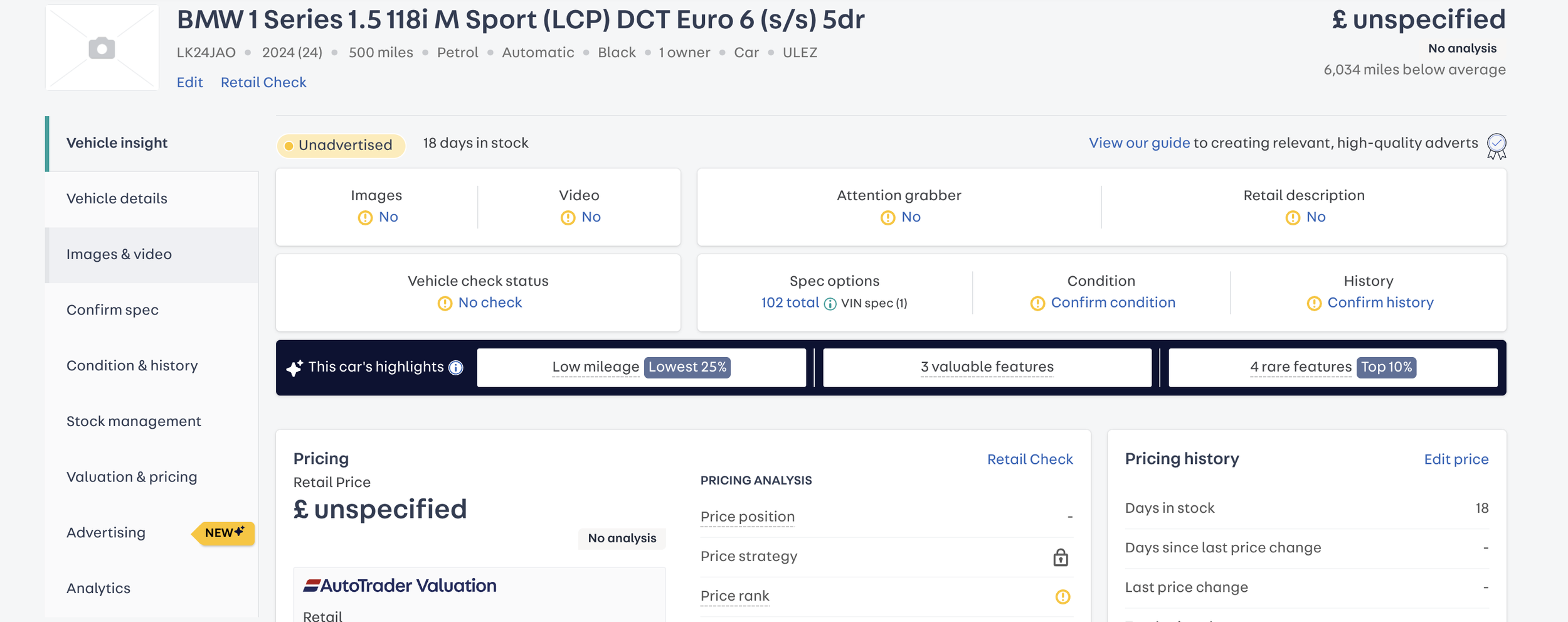Open Valuation & pricing section
Screen dimensions: 1568x622
click(152, 477)
